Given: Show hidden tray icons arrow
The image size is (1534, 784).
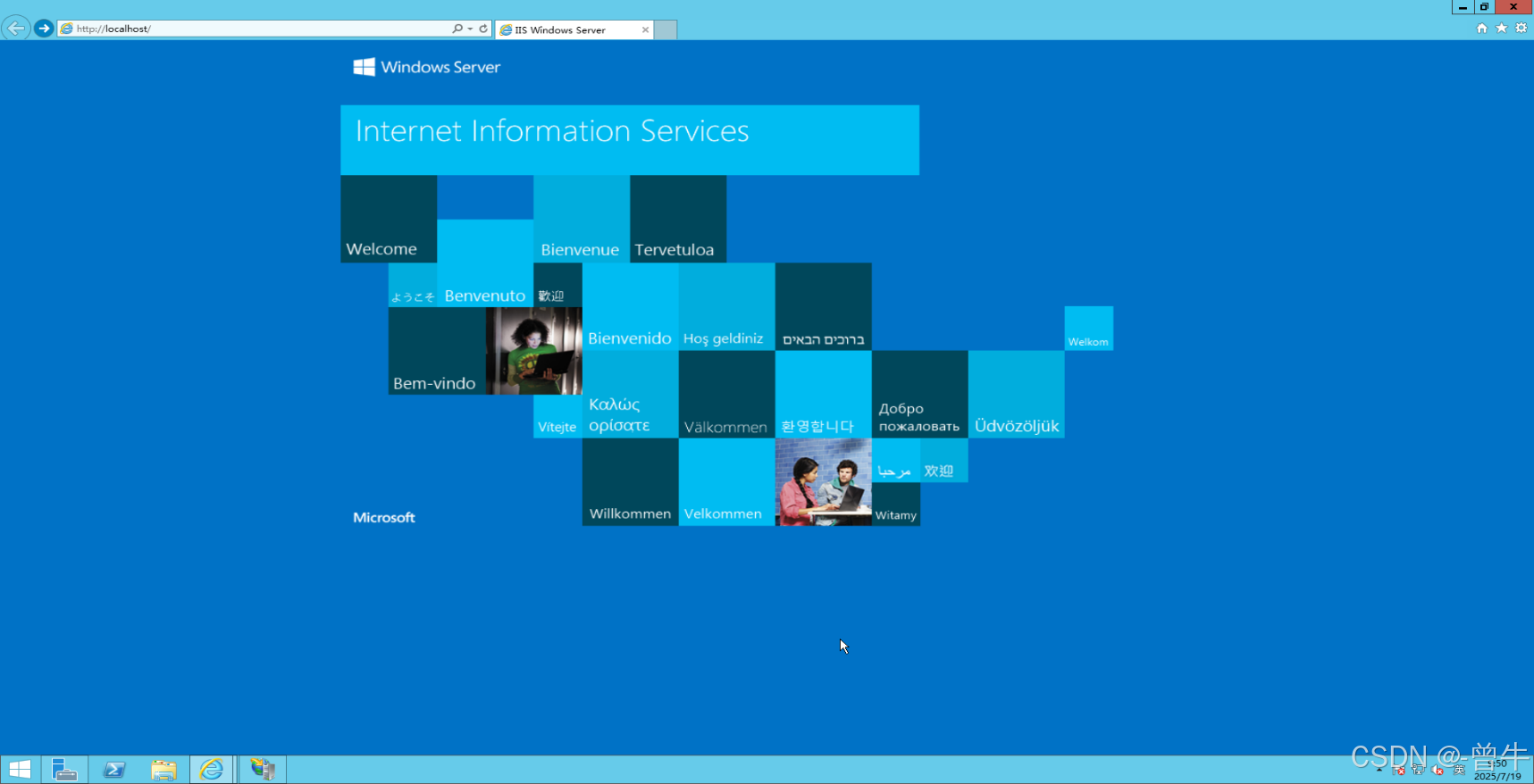Looking at the screenshot, I should (1380, 770).
